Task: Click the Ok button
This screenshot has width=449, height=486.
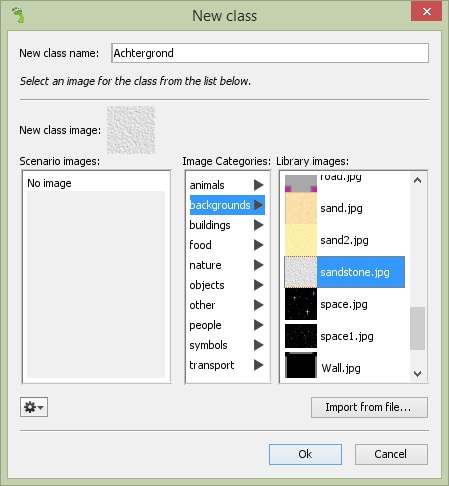Action: pyautogui.click(x=305, y=454)
